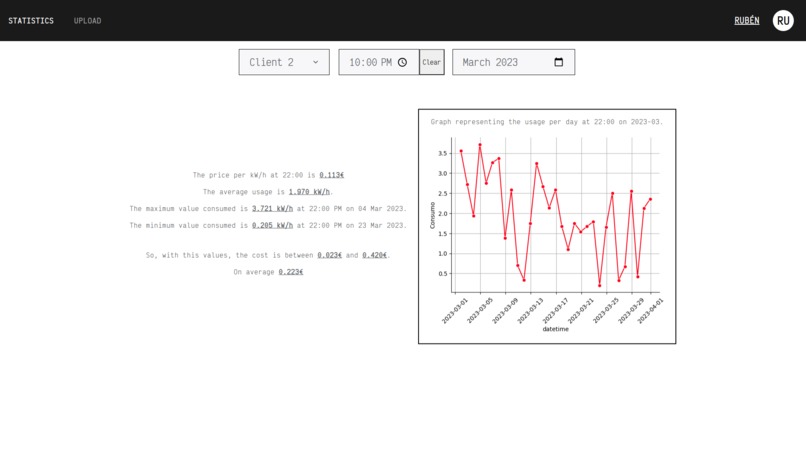Click the datetime axis title

click(556, 329)
